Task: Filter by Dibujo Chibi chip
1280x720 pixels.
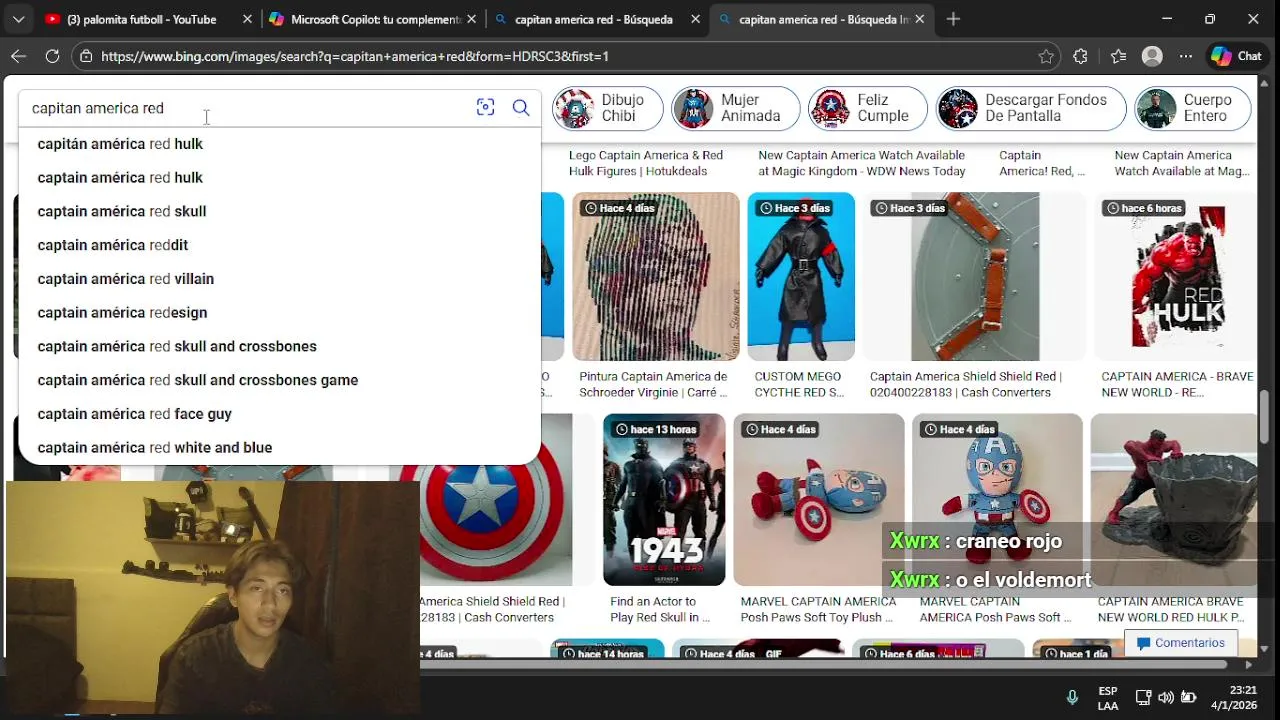Action: click(607, 108)
